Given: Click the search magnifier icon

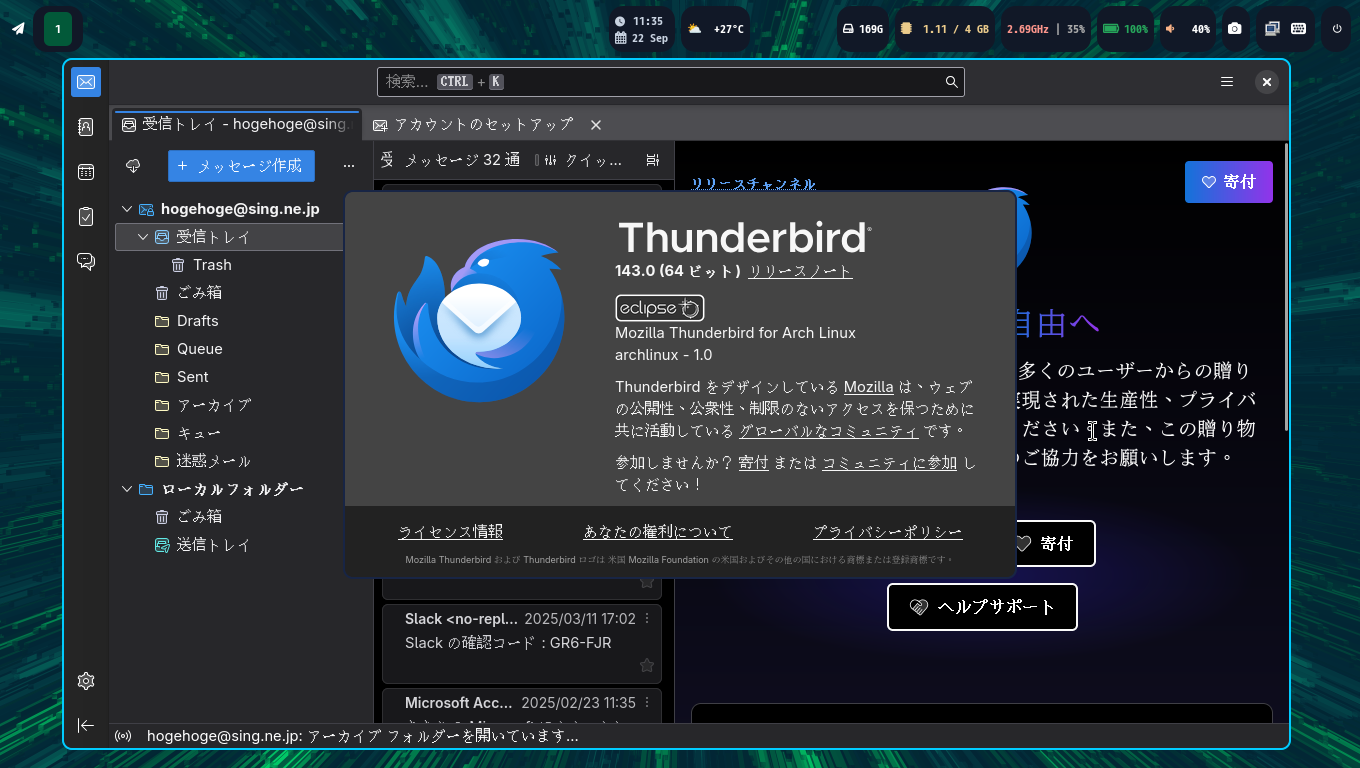Looking at the screenshot, I should (x=952, y=82).
